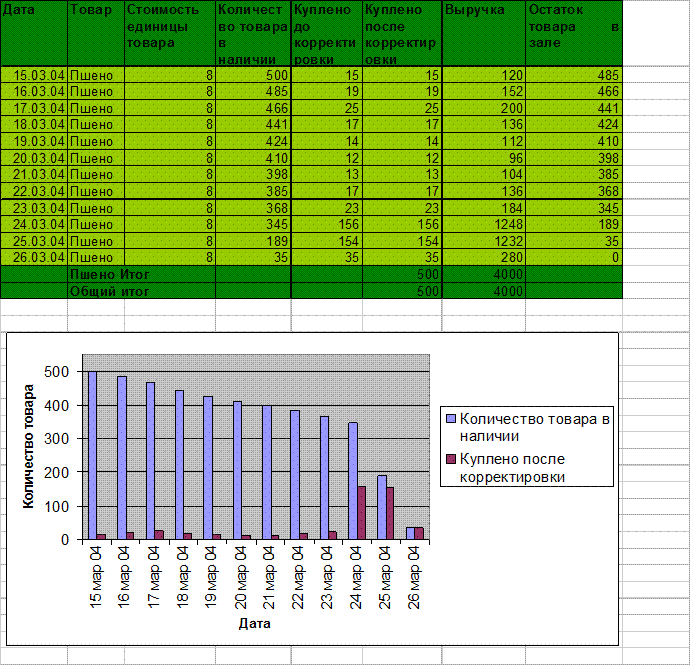Click the maroon bar for 24 мар 04
The width and height of the screenshot is (691, 666).
coord(361,513)
